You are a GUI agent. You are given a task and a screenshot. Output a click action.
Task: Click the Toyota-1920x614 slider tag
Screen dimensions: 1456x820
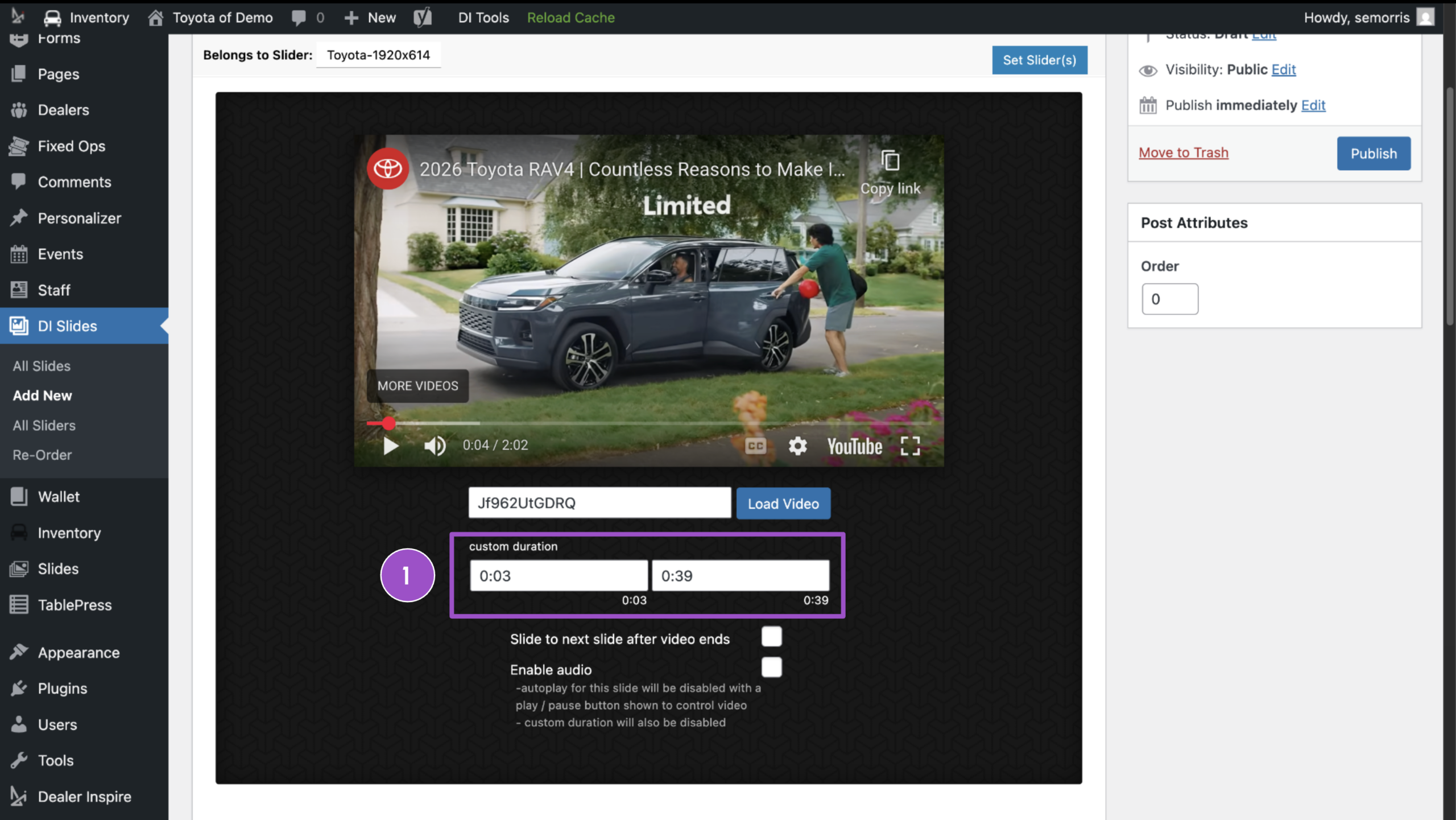pos(378,55)
